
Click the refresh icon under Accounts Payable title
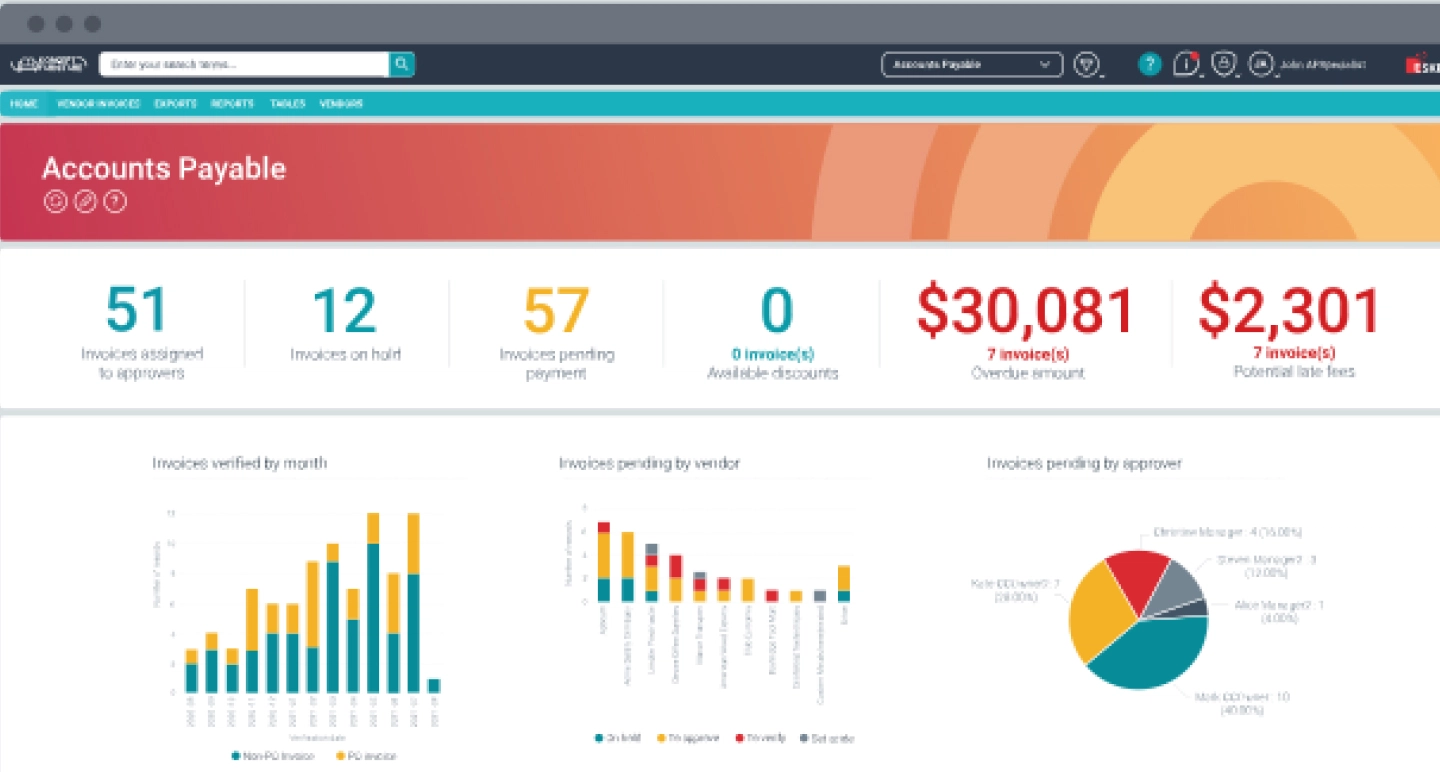[x=55, y=202]
